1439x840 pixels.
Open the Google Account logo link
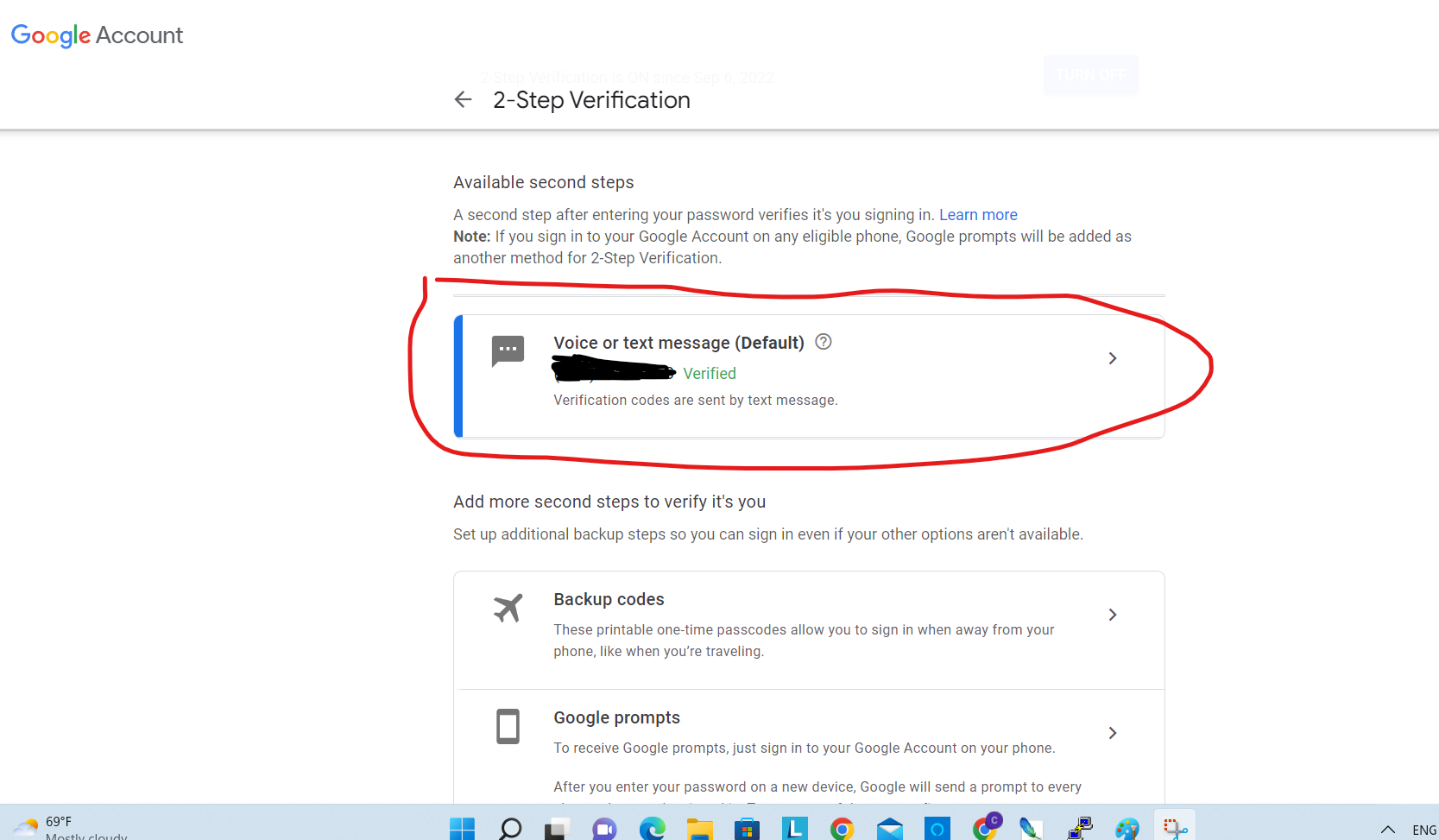coord(97,35)
